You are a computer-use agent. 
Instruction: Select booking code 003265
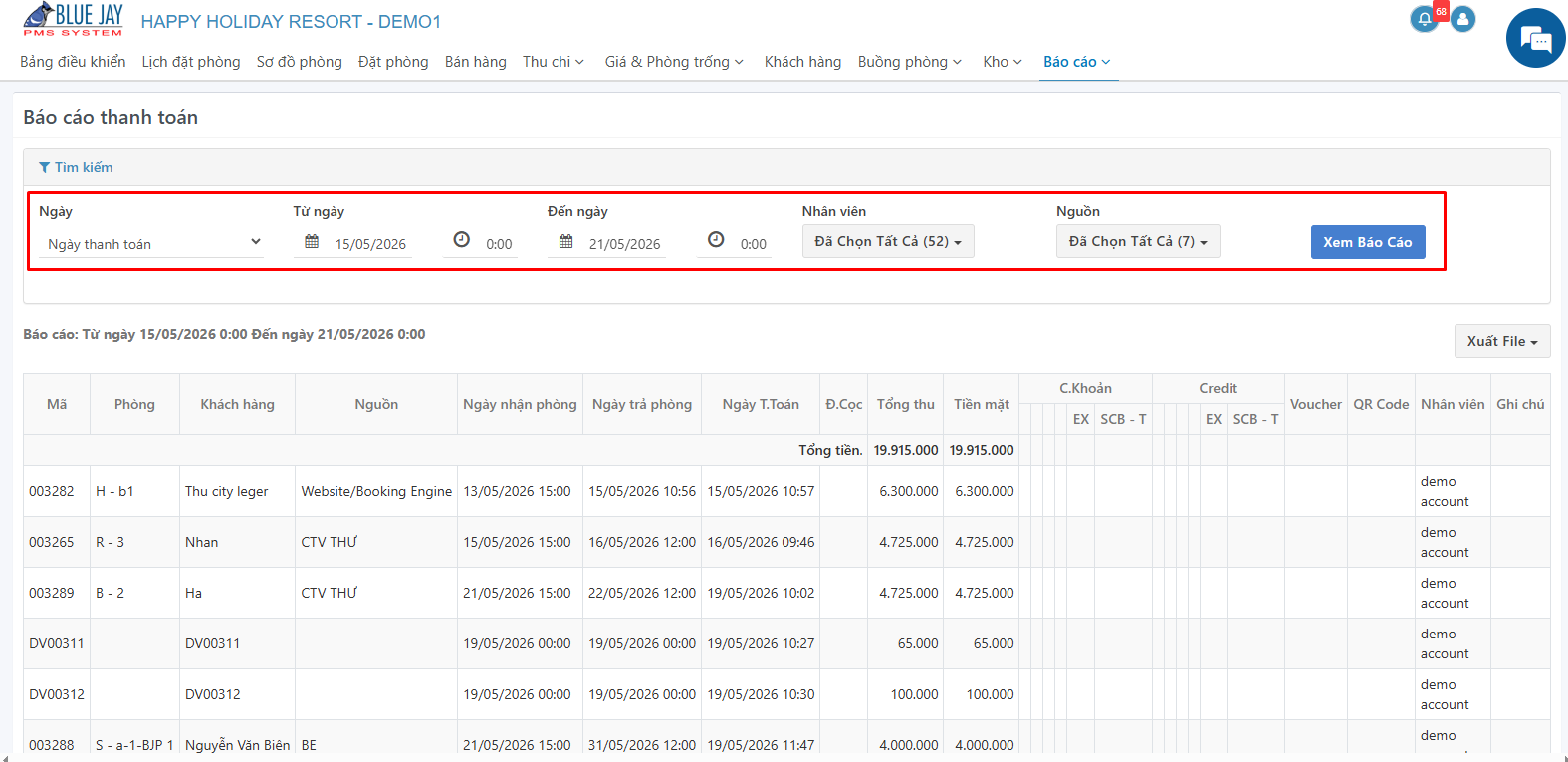tap(52, 542)
